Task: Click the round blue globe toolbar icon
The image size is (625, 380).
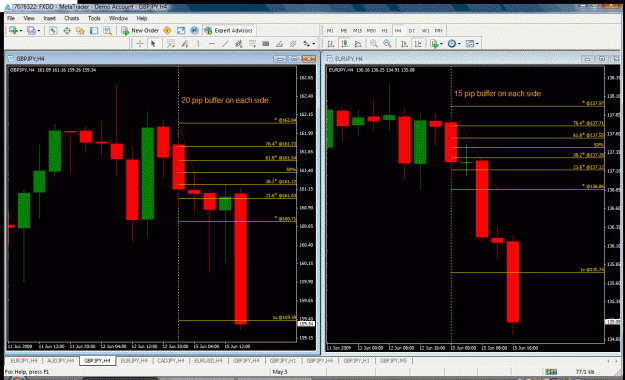Action: (x=194, y=31)
